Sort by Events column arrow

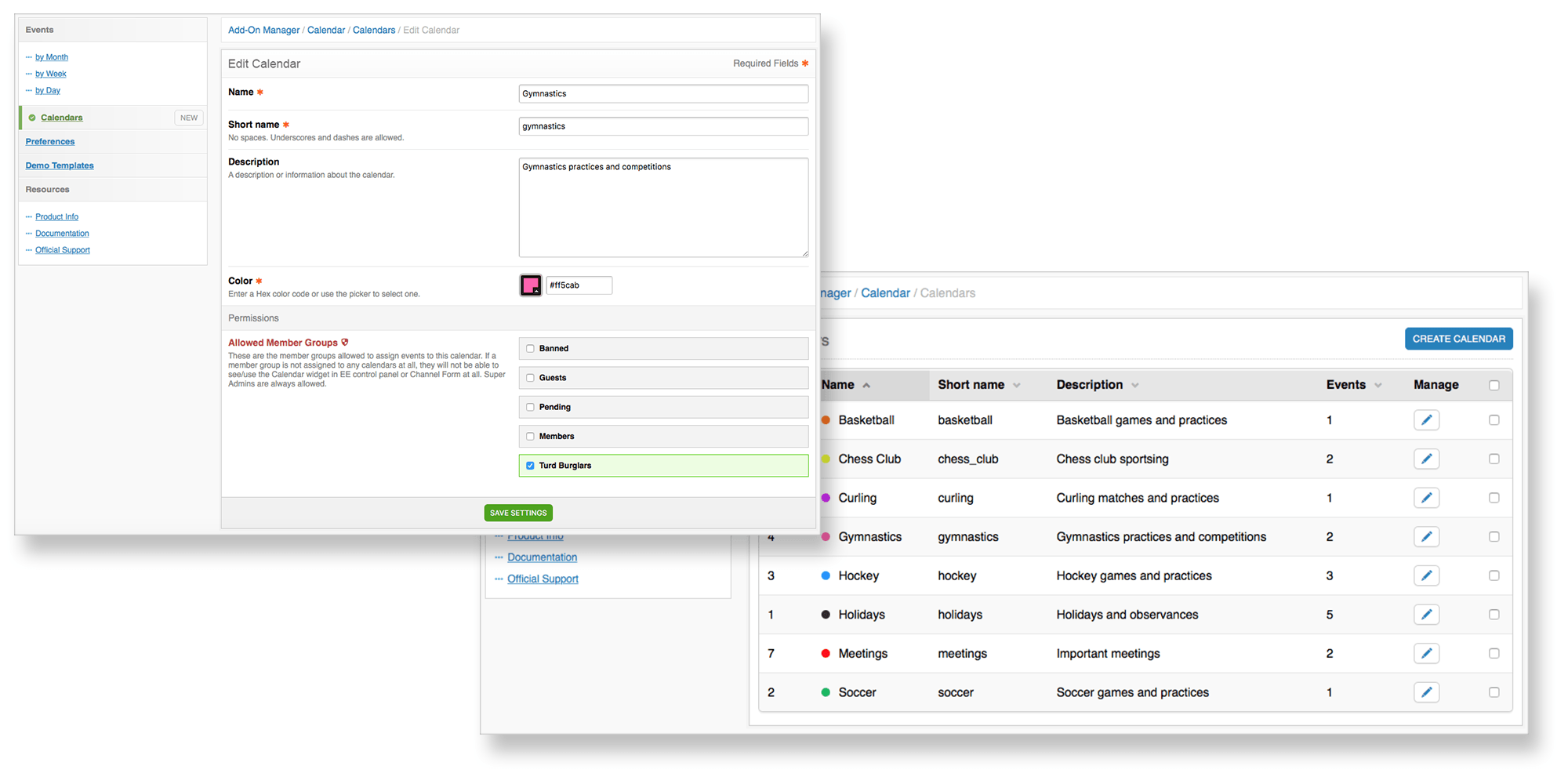tap(1378, 386)
